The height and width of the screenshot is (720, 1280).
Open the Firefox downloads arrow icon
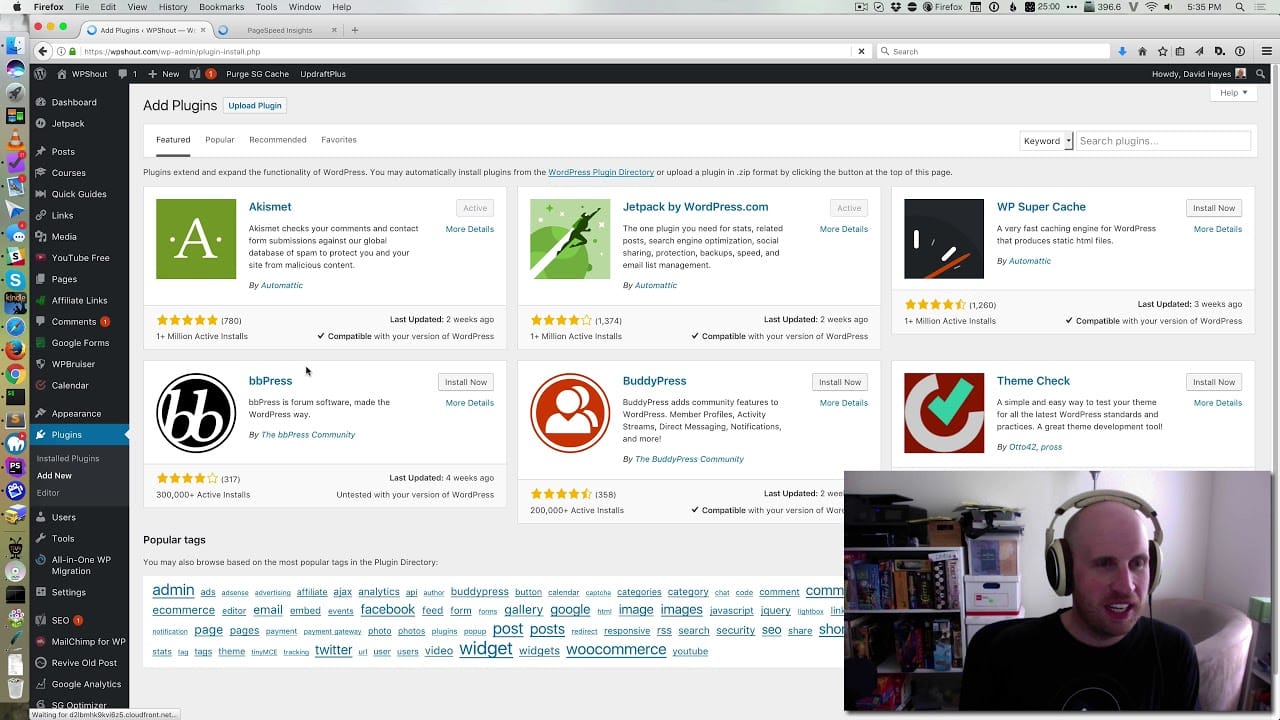click(x=1122, y=51)
